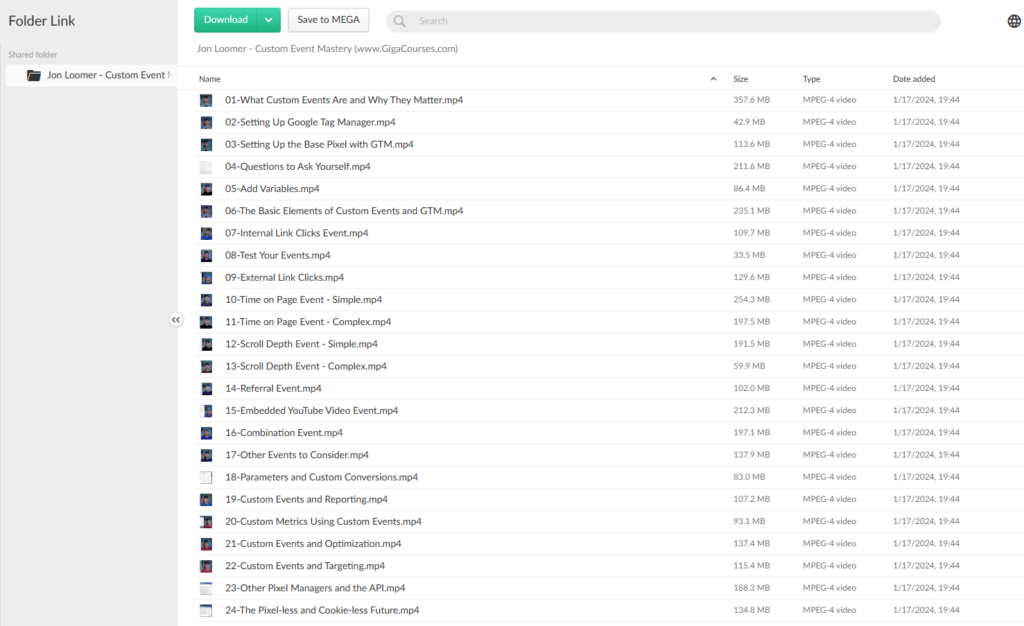
Task: Sort files by Size column
Action: click(x=740, y=79)
